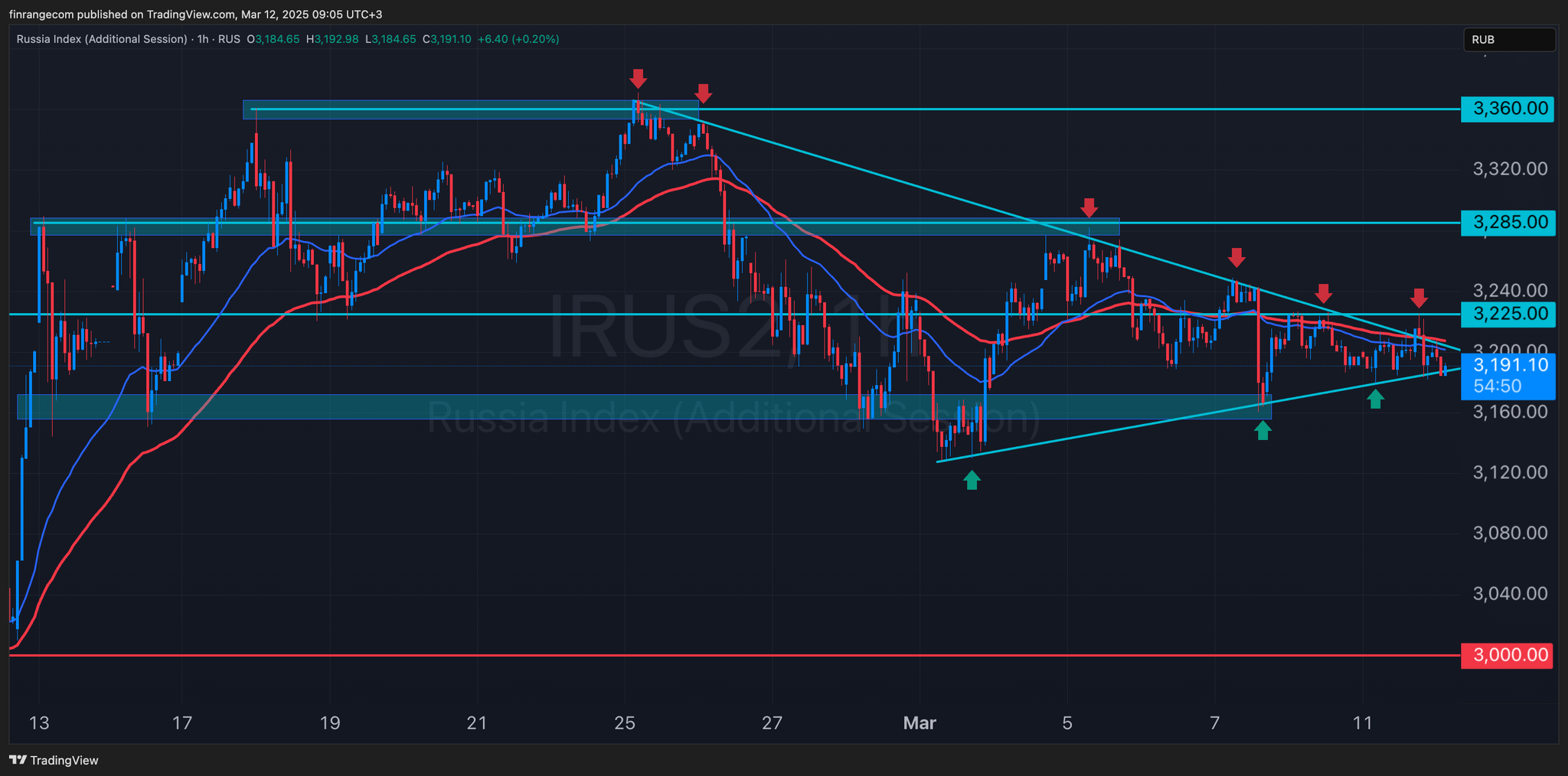1568x776 pixels.
Task: Click the red 3,000.00 price label
Action: click(x=1507, y=655)
